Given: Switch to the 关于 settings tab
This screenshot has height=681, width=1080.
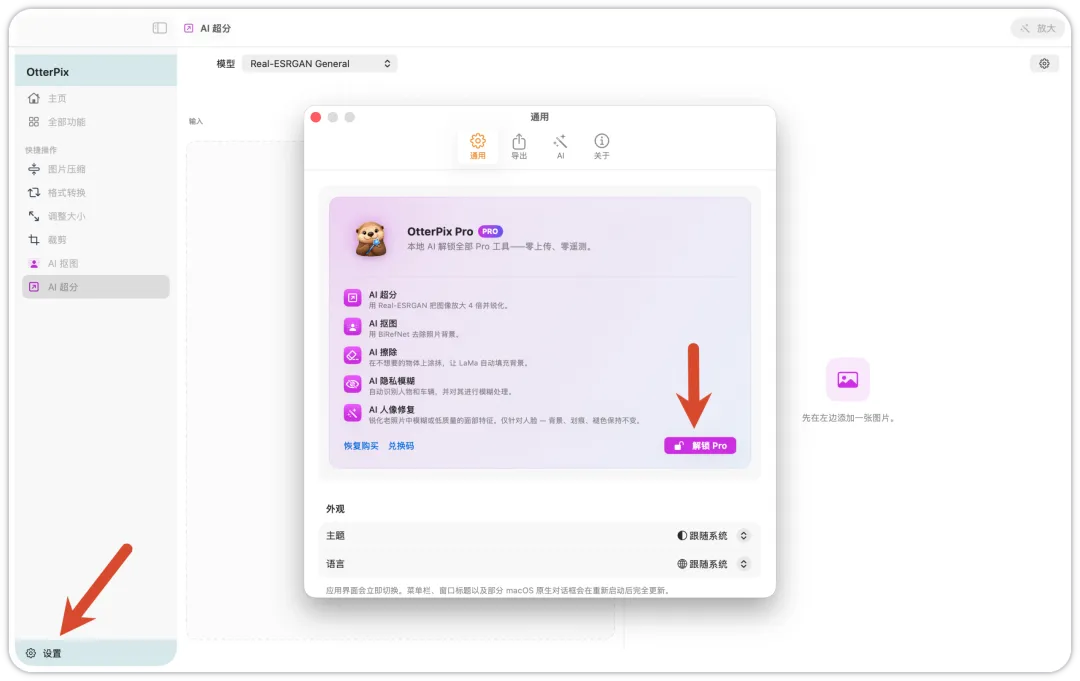Looking at the screenshot, I should (x=601, y=147).
